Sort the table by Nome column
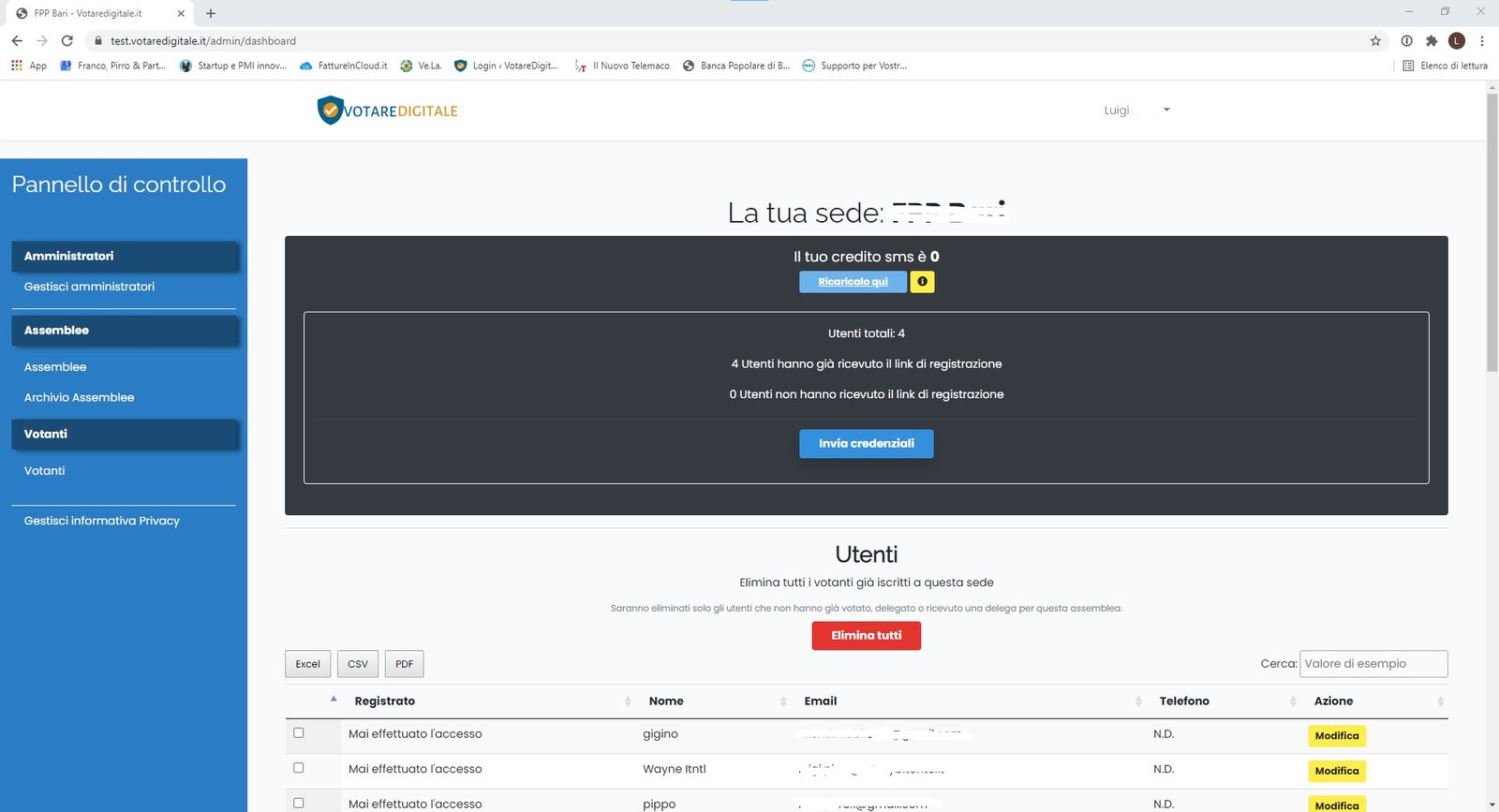Viewport: 1499px width, 812px height. point(666,701)
